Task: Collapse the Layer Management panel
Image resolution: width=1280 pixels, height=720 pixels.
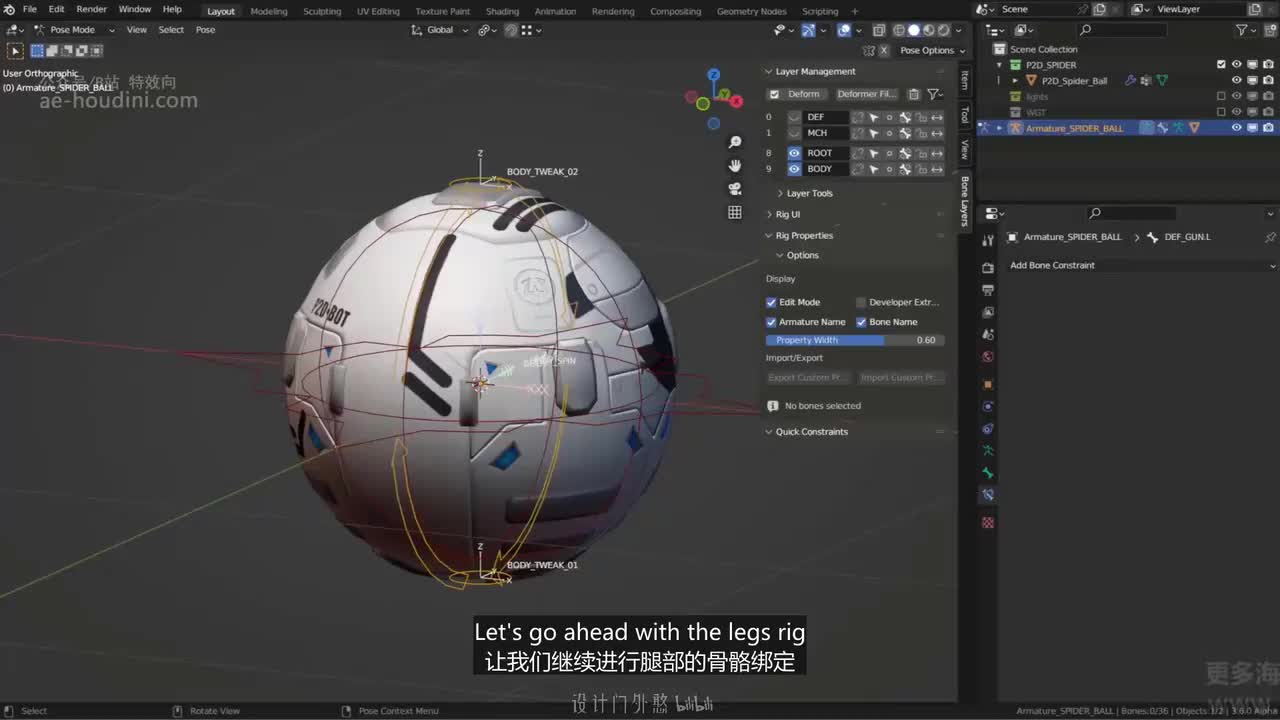Action: pos(816,71)
